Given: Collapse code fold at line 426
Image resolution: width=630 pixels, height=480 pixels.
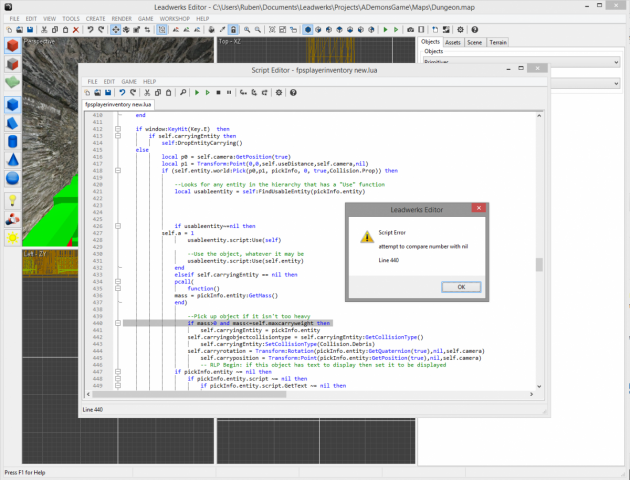Looking at the screenshot, I should (117, 226).
